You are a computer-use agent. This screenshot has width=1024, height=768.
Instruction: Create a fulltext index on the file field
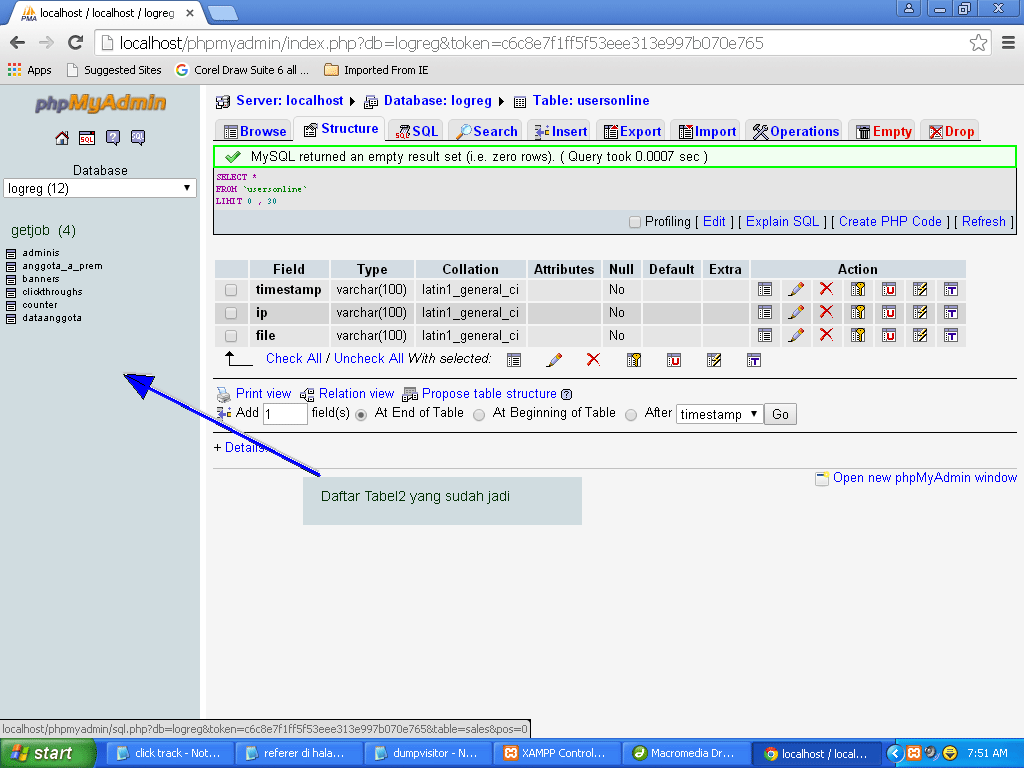pyautogui.click(x=950, y=334)
